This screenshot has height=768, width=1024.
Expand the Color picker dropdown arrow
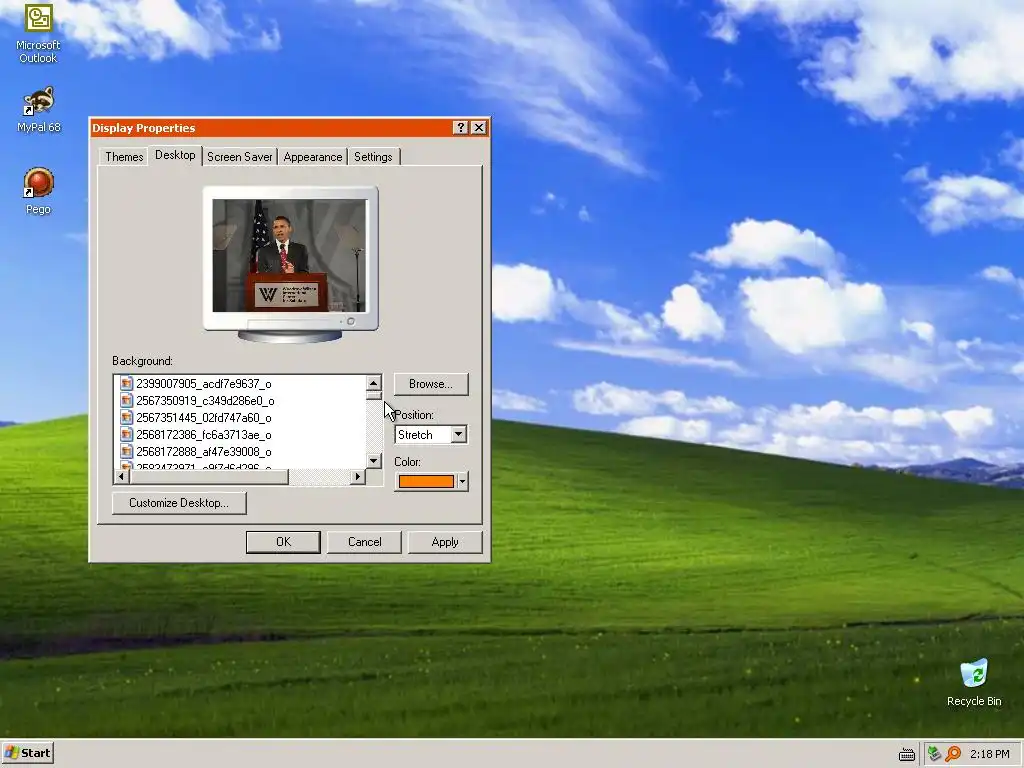click(x=462, y=481)
